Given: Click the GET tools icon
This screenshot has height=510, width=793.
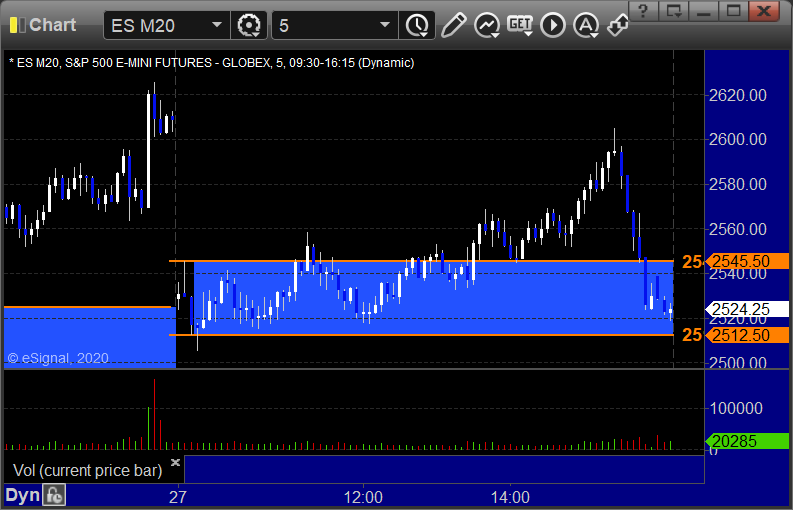Looking at the screenshot, I should [x=520, y=25].
